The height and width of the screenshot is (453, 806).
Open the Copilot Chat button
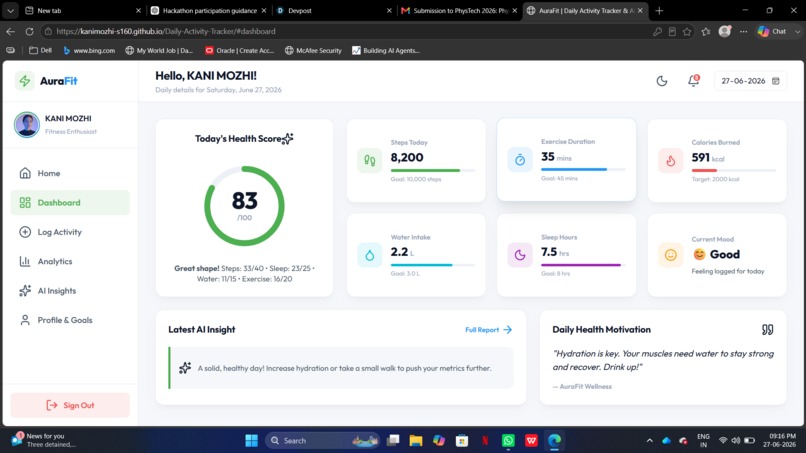point(772,31)
